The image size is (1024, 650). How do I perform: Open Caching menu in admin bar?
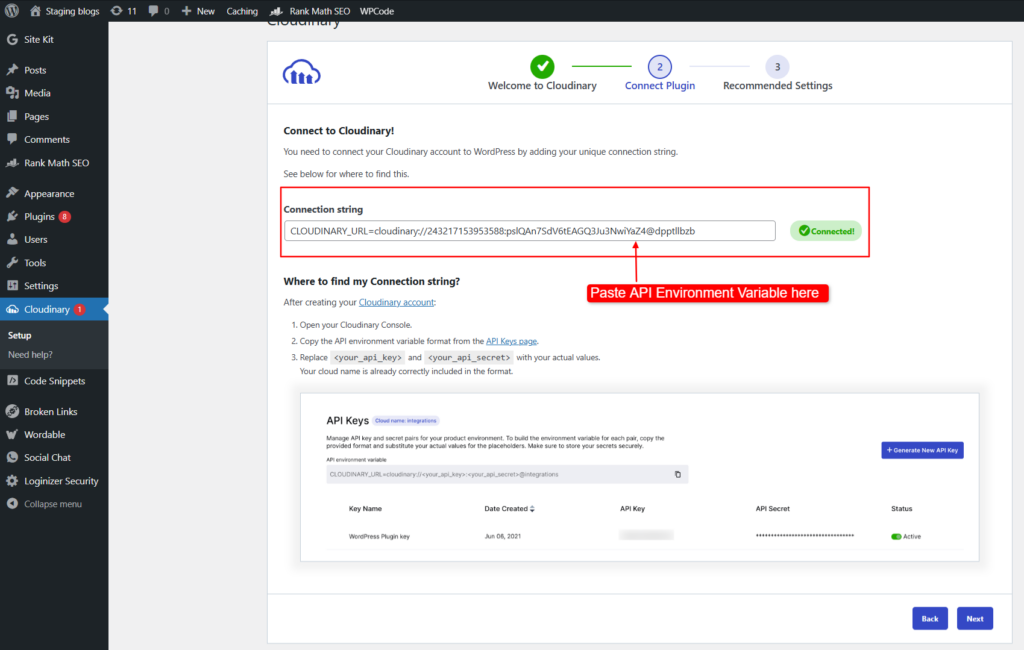[x=242, y=11]
